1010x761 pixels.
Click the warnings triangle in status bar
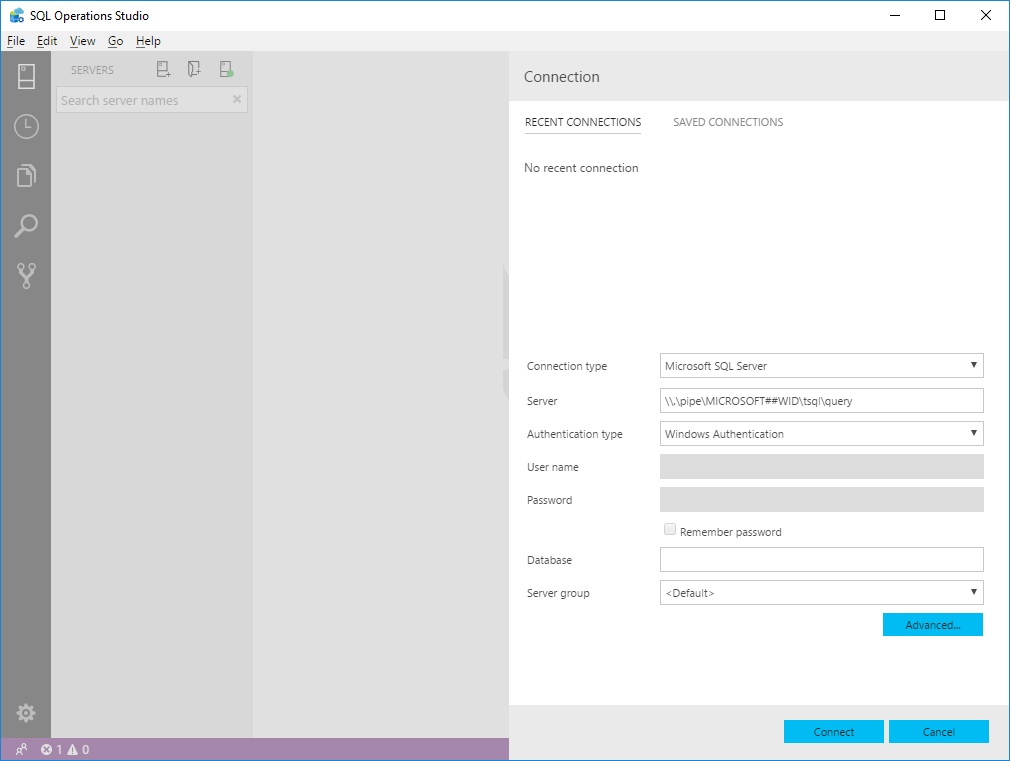pos(72,749)
